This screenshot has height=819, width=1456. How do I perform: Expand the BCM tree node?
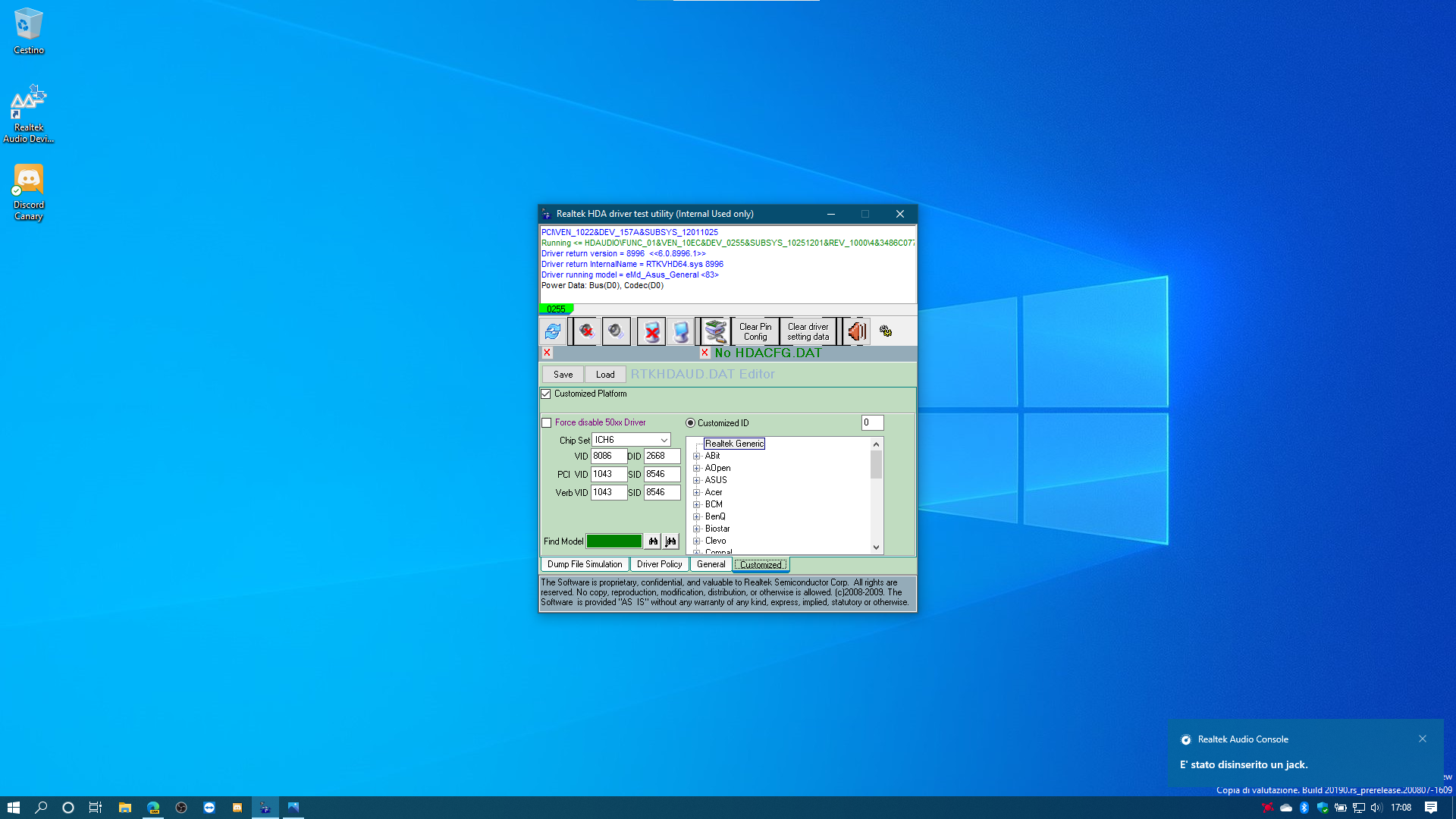click(697, 505)
